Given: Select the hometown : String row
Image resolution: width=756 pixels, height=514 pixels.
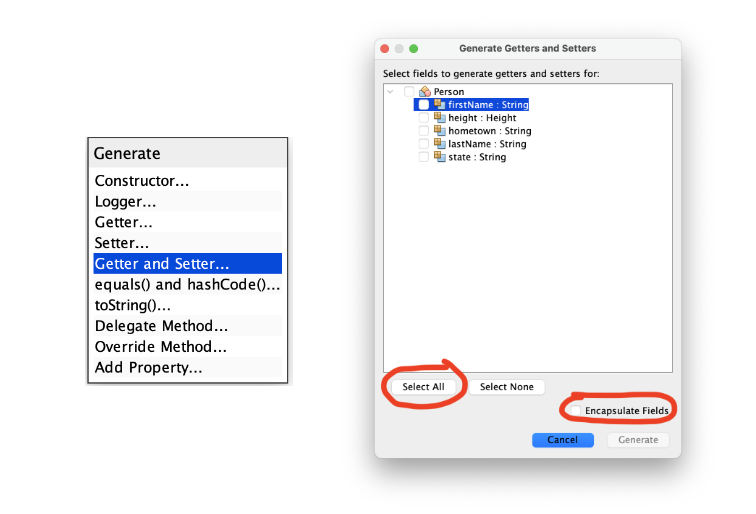Looking at the screenshot, I should point(489,131).
